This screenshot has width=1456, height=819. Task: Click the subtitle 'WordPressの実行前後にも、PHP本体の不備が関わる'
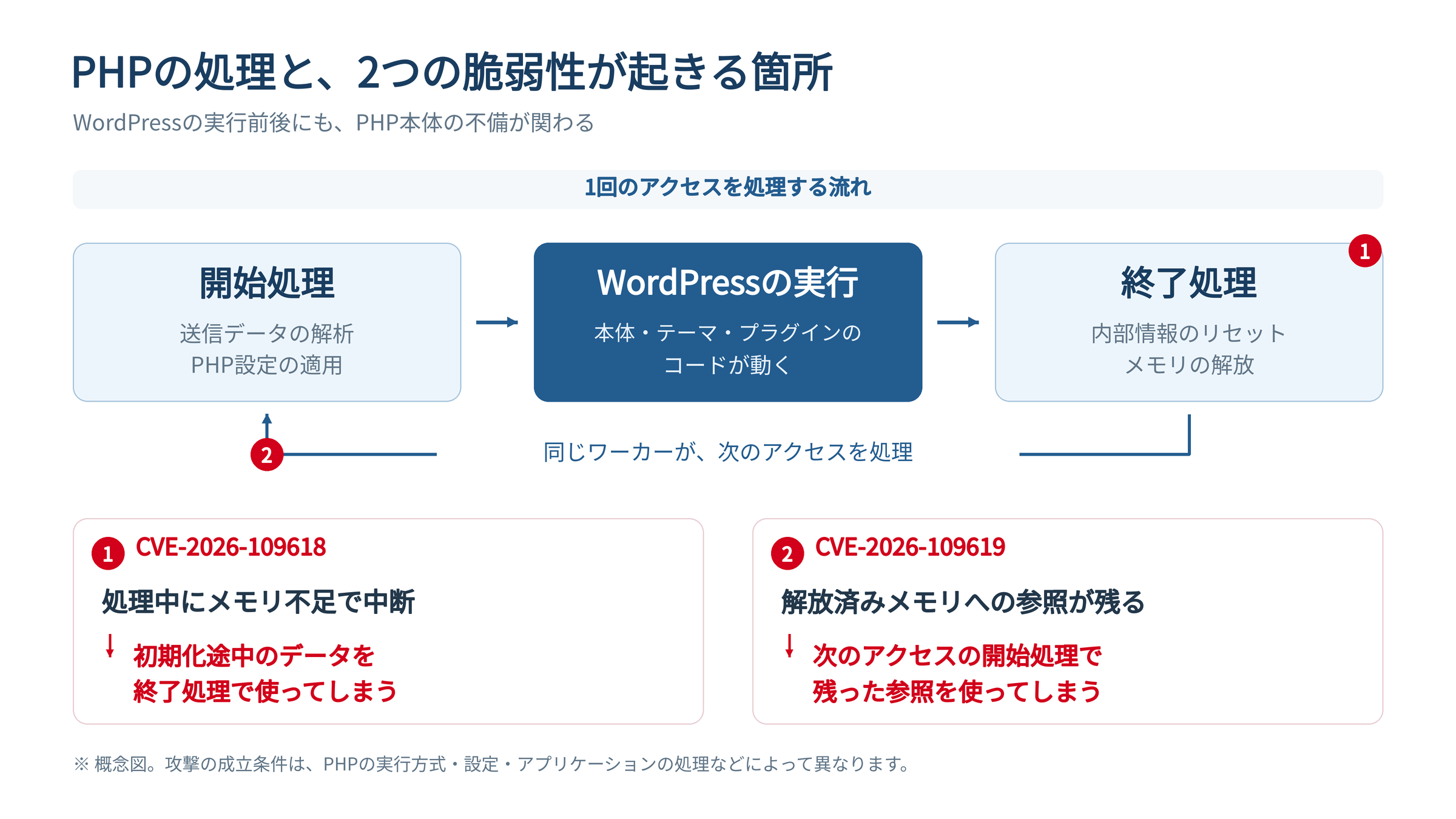pos(334,123)
